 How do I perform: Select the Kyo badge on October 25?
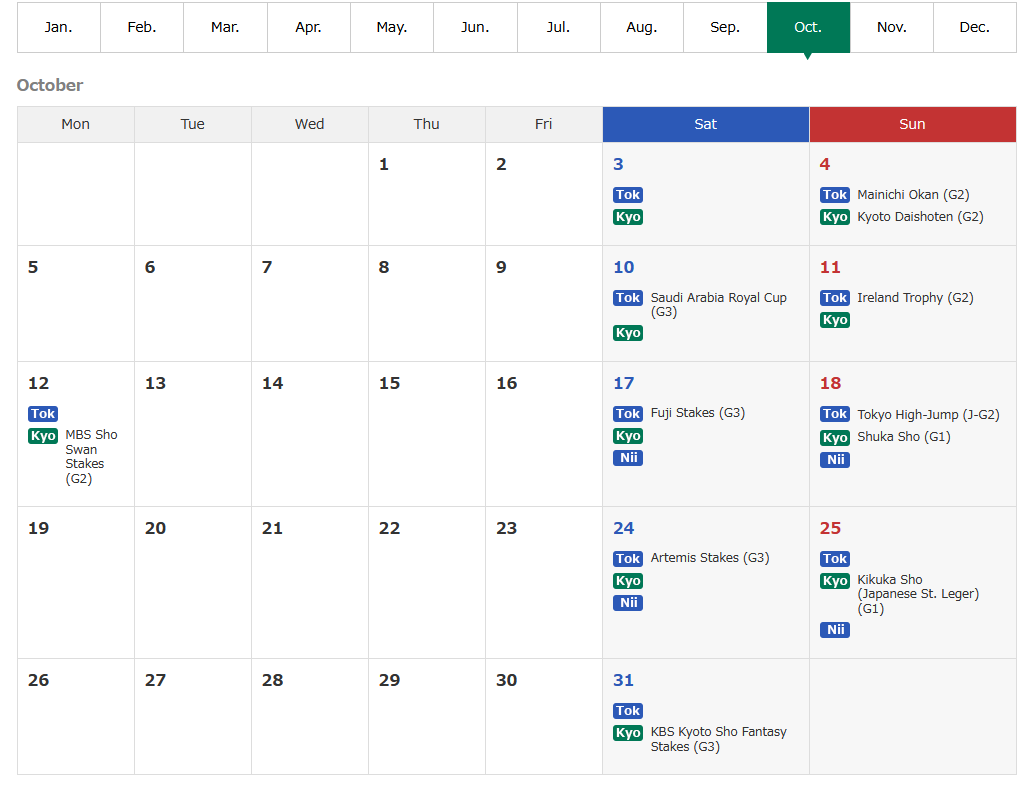pos(835,581)
